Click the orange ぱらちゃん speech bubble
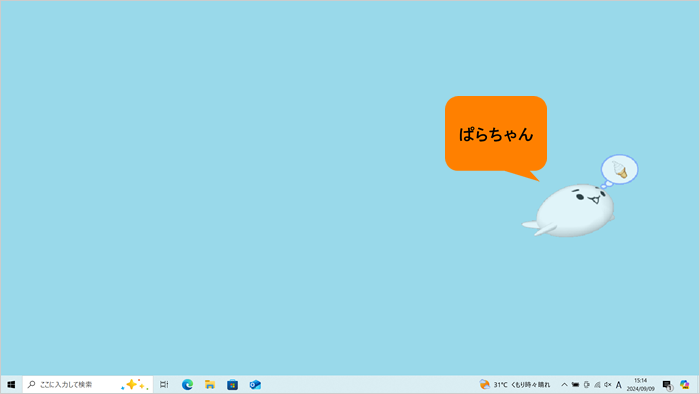 point(496,134)
